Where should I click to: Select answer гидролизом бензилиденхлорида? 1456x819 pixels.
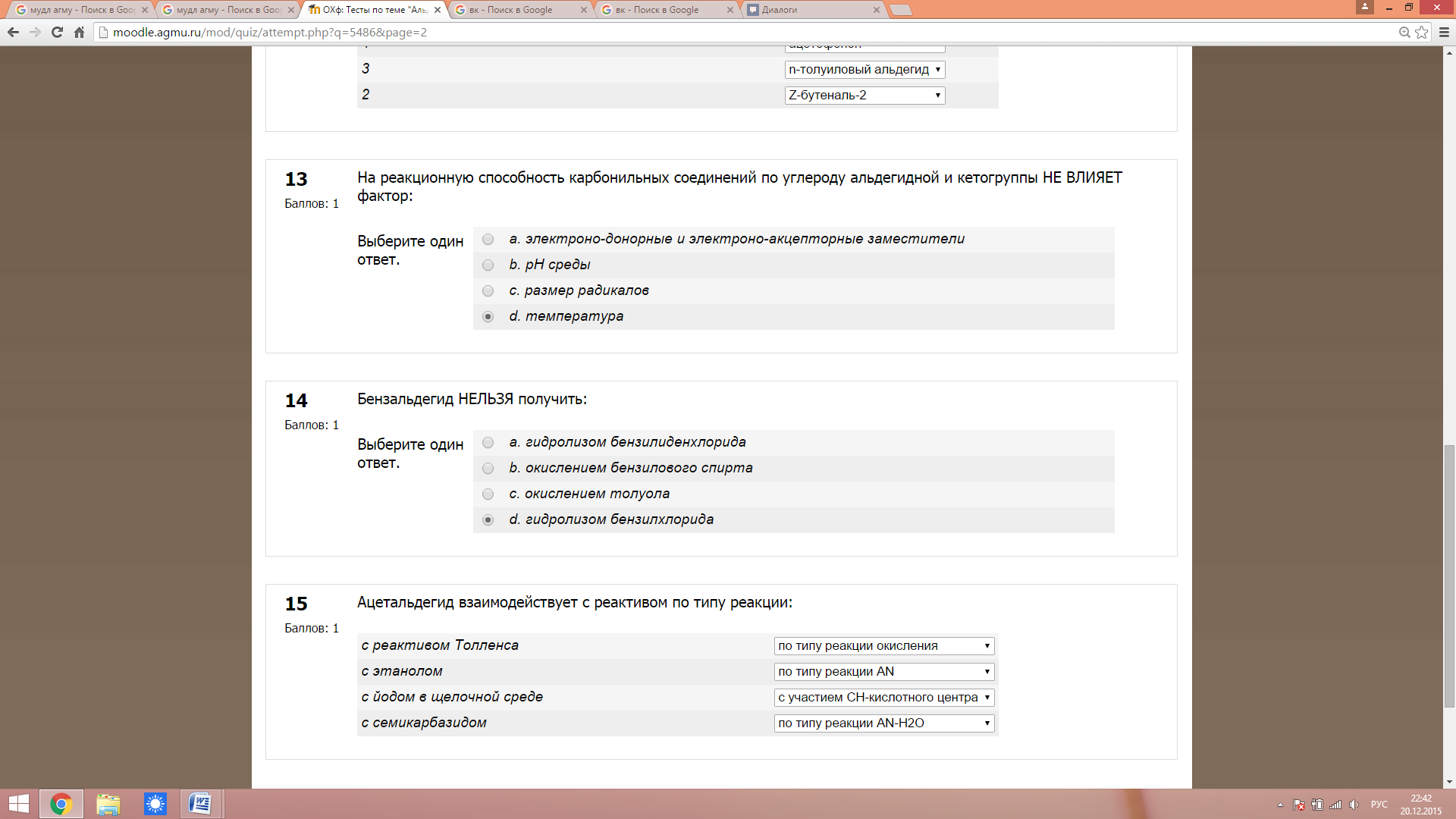tap(488, 443)
